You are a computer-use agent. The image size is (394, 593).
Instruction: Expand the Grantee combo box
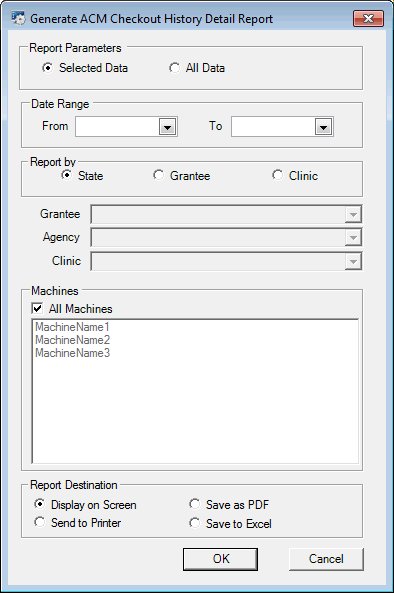point(353,214)
